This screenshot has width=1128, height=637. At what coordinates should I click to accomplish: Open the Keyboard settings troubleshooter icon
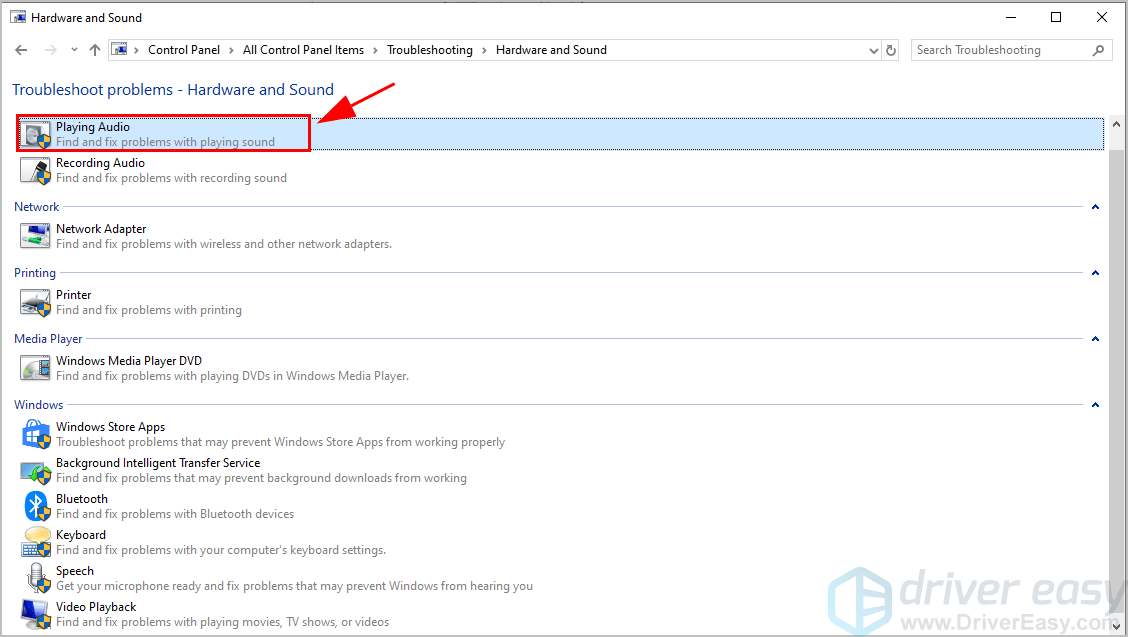tap(36, 542)
